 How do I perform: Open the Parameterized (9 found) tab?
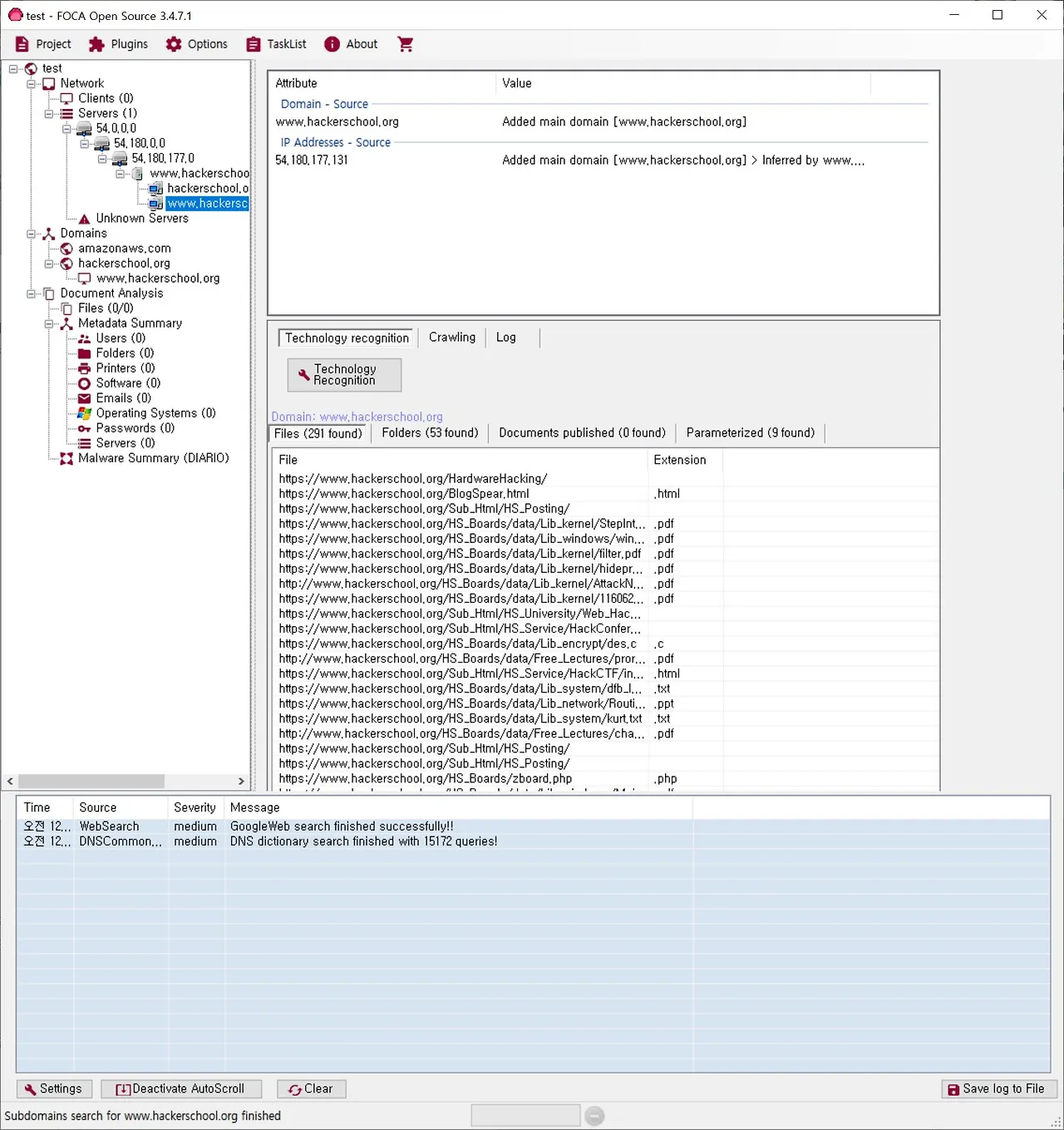pyautogui.click(x=751, y=433)
